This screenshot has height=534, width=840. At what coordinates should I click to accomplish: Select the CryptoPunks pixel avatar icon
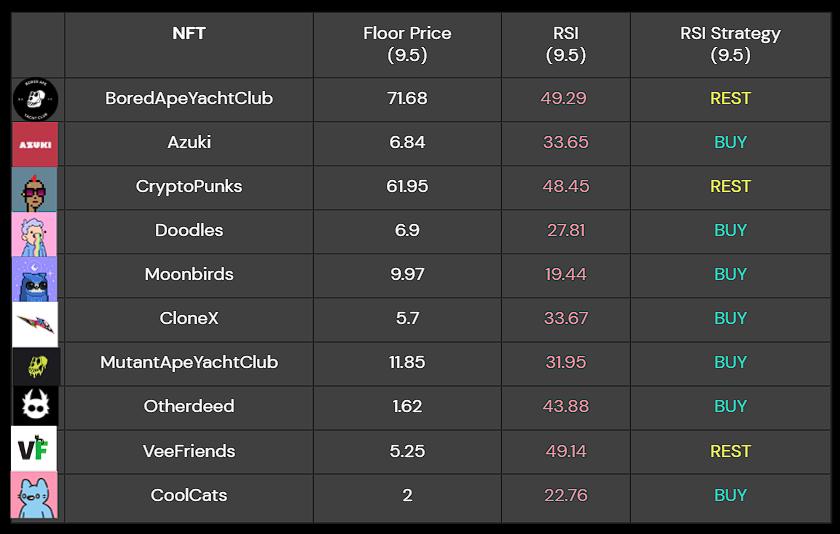click(x=34, y=189)
